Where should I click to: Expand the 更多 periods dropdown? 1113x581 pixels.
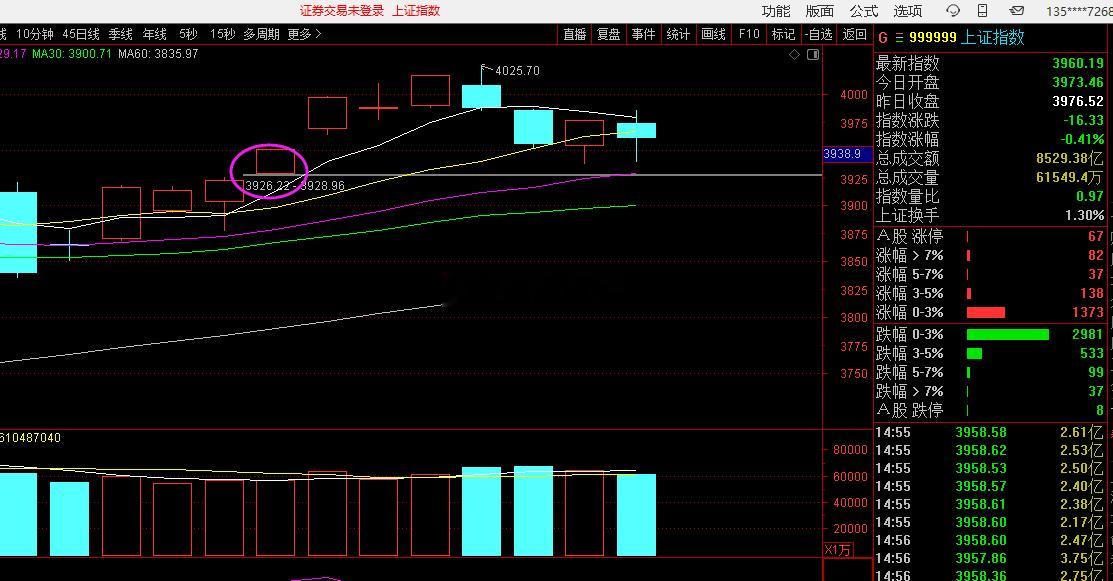click(305, 33)
